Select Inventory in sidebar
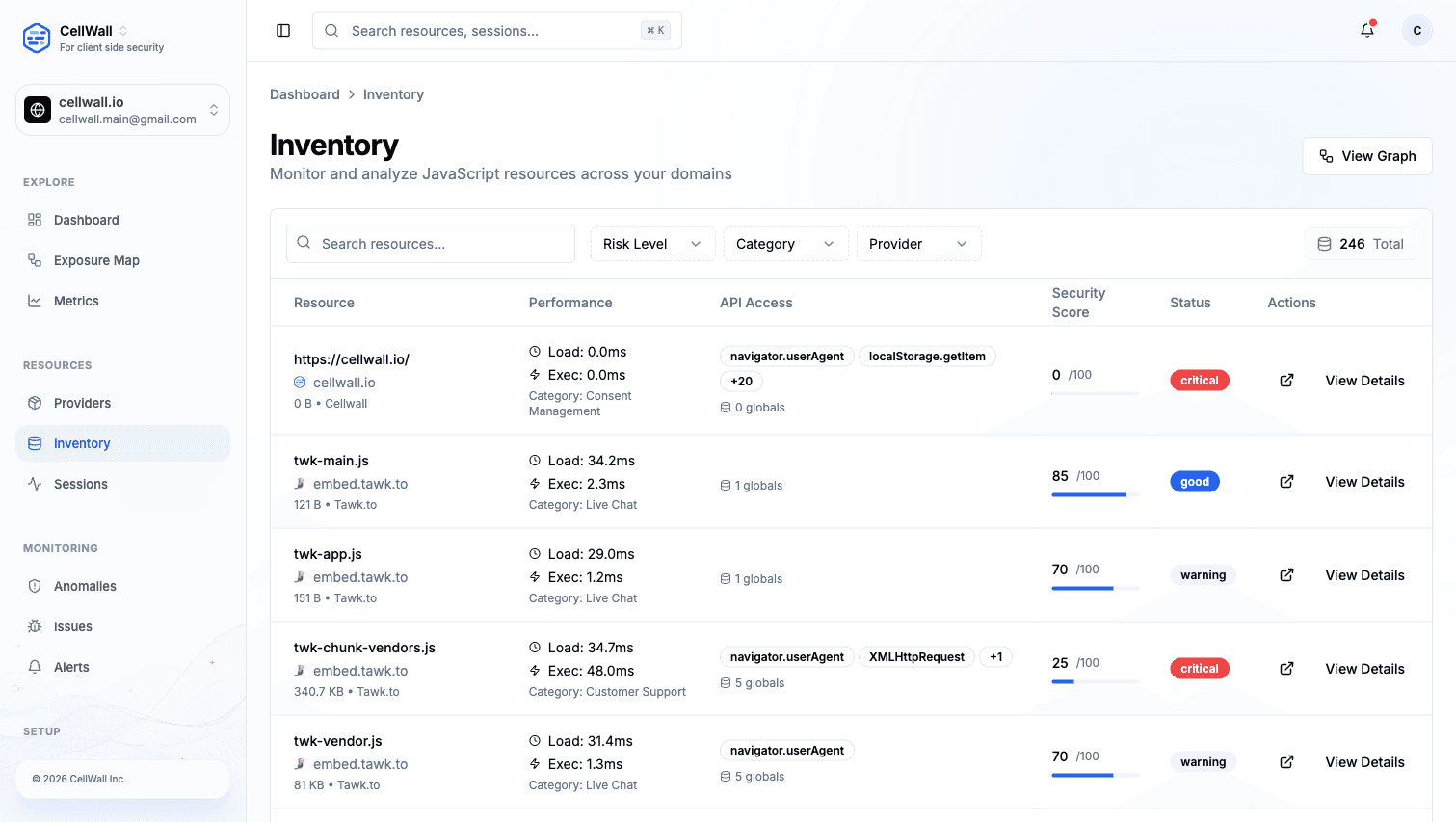The width and height of the screenshot is (1456, 822). [x=122, y=443]
